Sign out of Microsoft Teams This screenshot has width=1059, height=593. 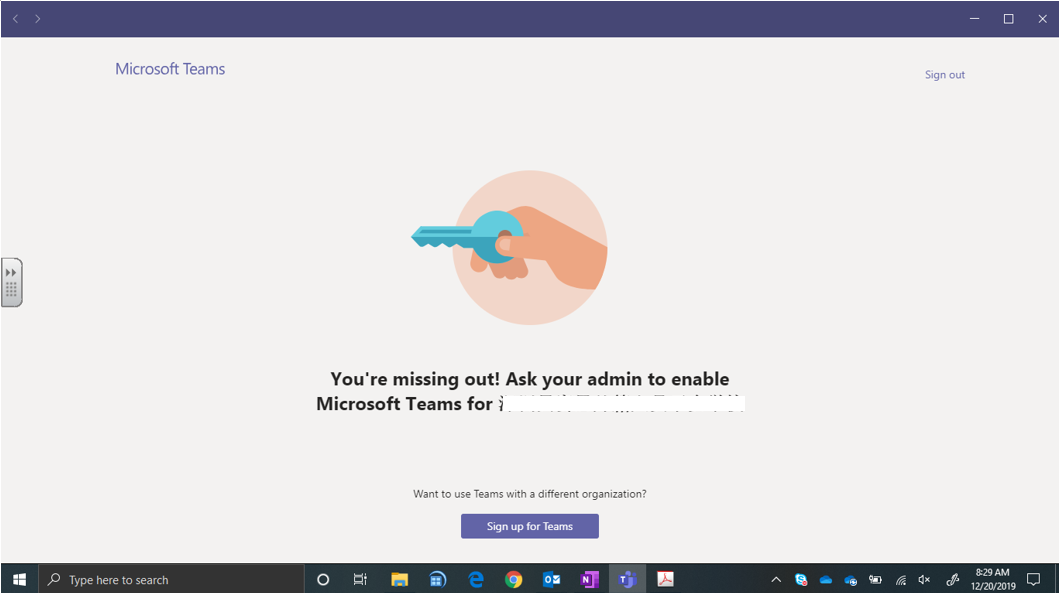944,75
